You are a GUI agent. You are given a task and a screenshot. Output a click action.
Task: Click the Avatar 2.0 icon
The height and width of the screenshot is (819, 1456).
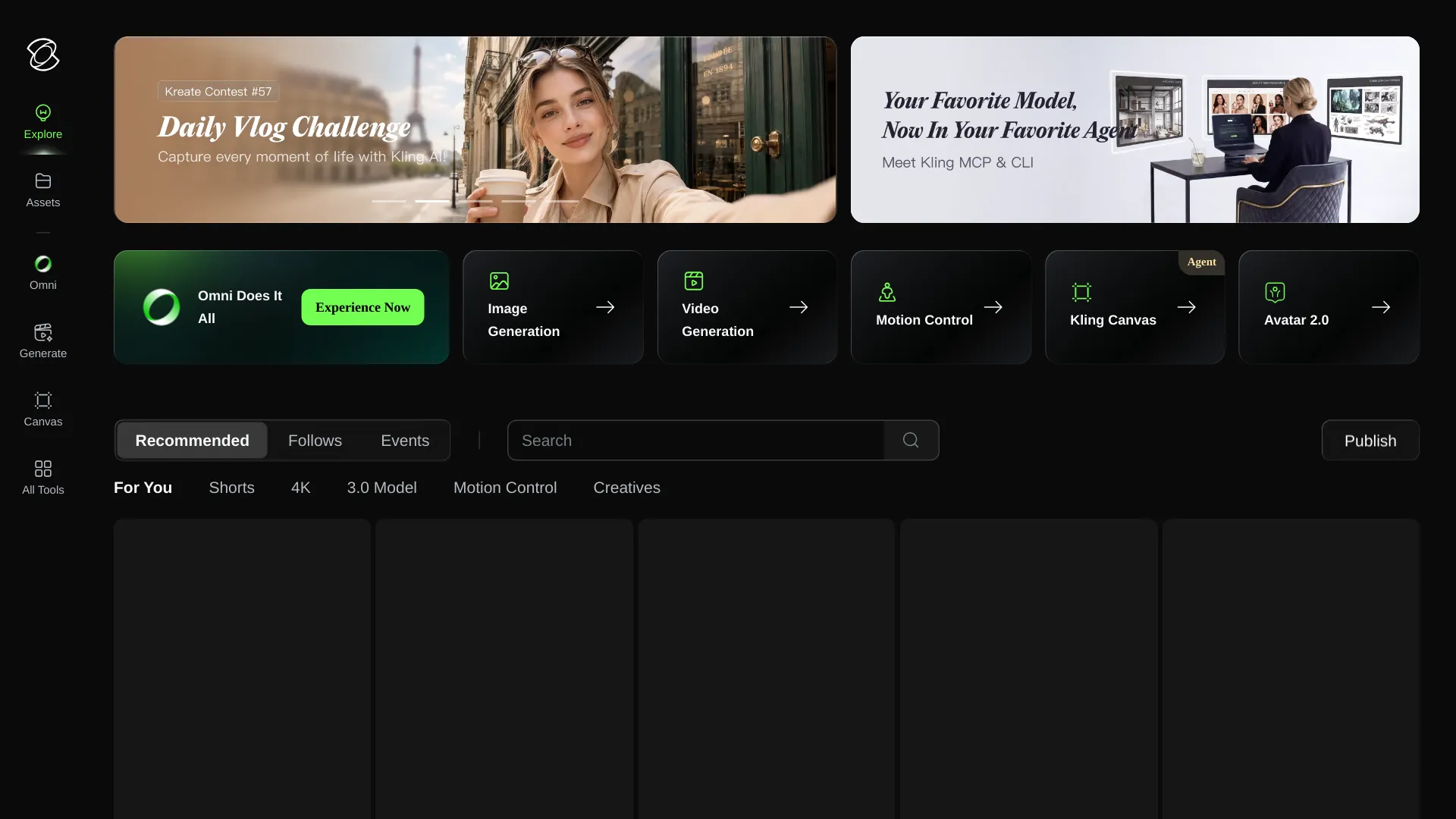[x=1276, y=292]
